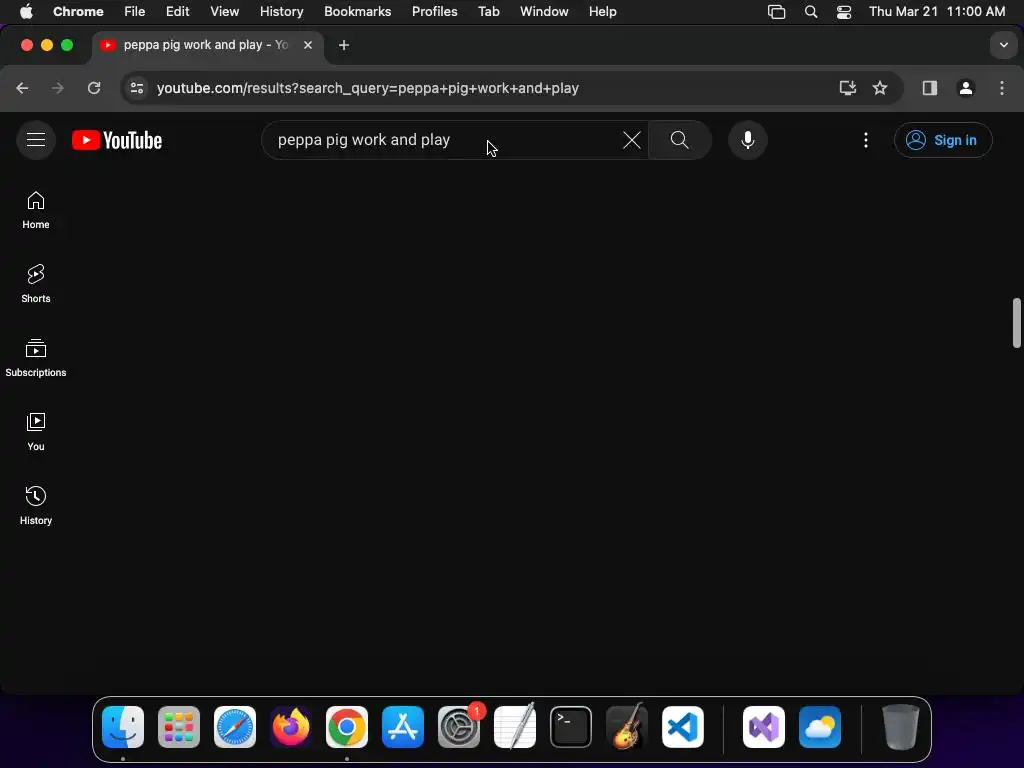1024x768 pixels.
Task: Reload the page with the refresh button
Action: click(94, 88)
